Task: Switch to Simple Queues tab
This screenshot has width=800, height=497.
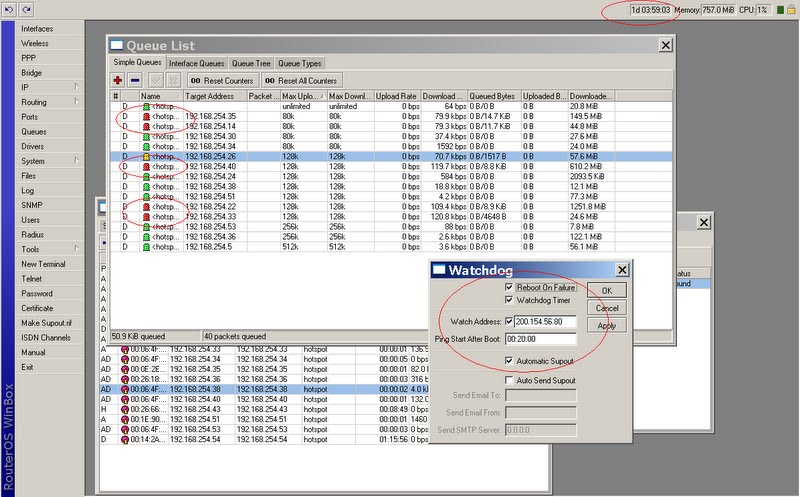Action: [x=137, y=62]
